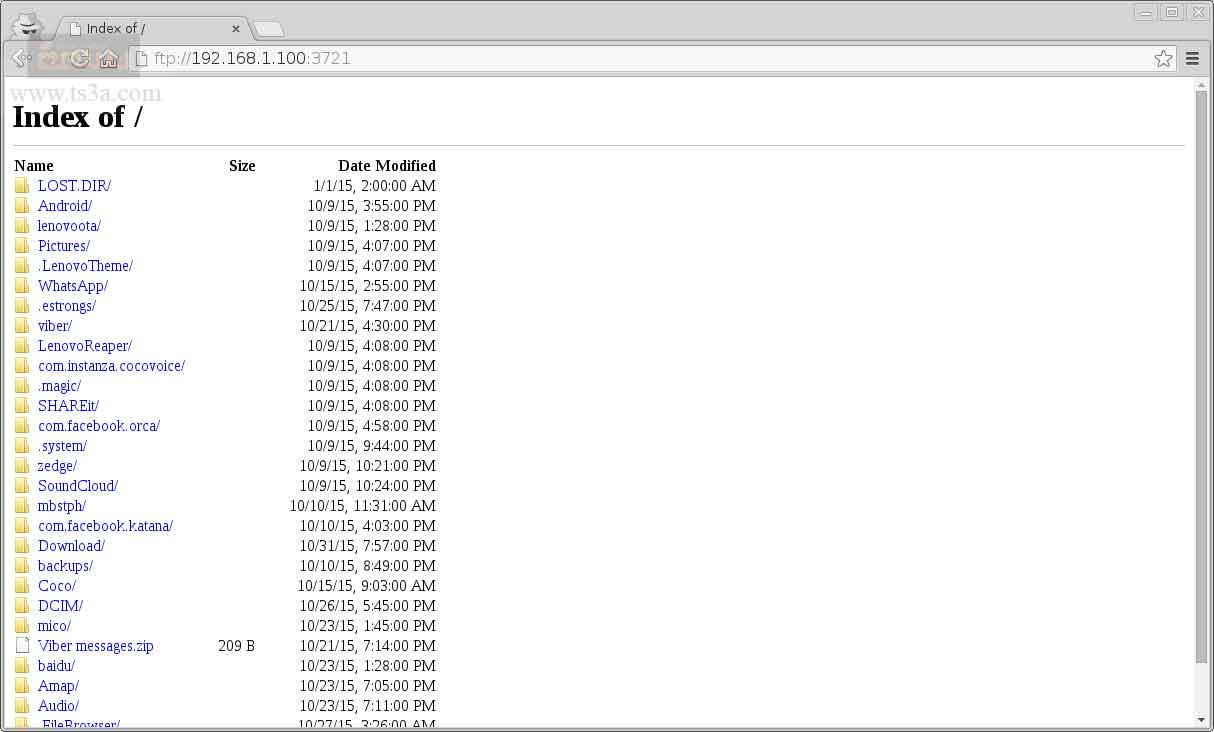Viewport: 1214px width, 732px height.
Task: Open the Download/ directory link
Action: pyautogui.click(x=71, y=546)
